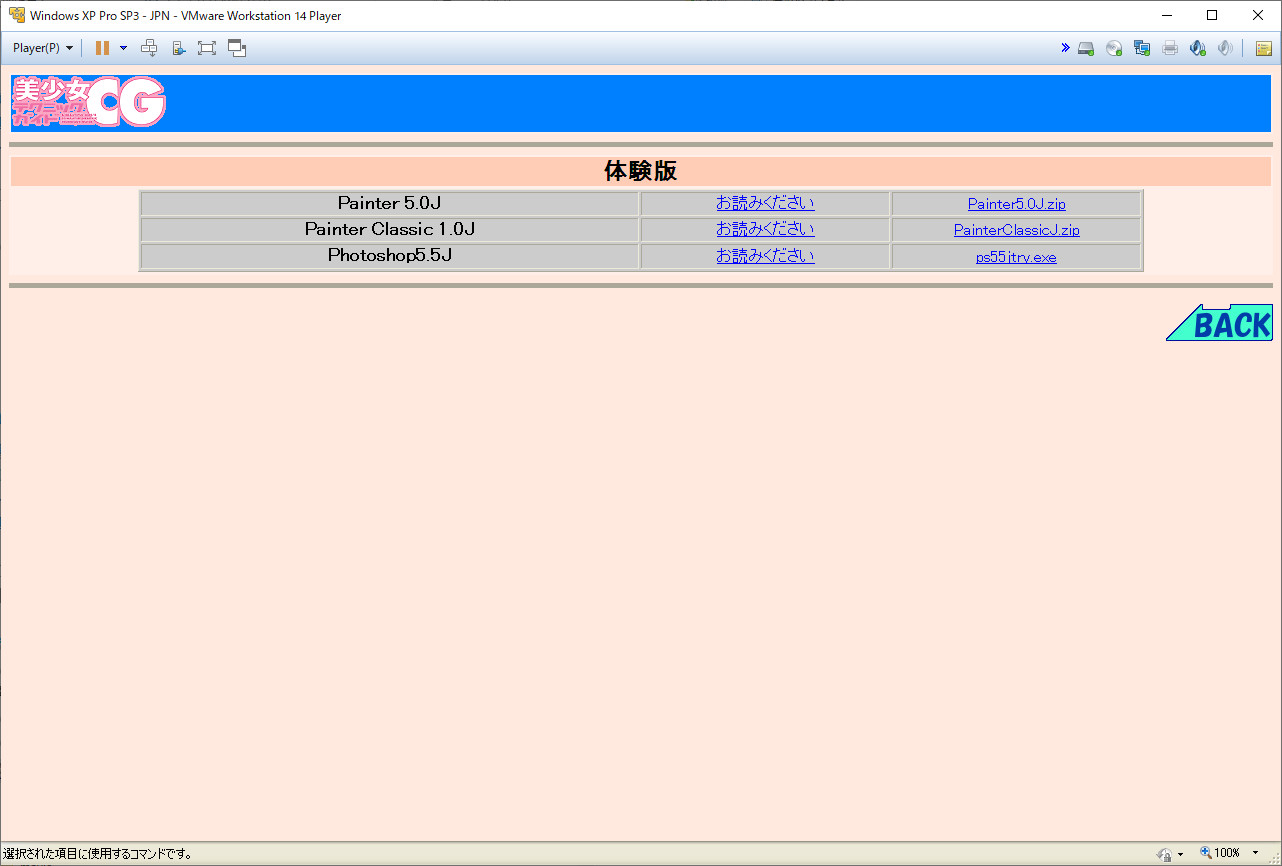Click the security zone lock icon

point(1164,854)
